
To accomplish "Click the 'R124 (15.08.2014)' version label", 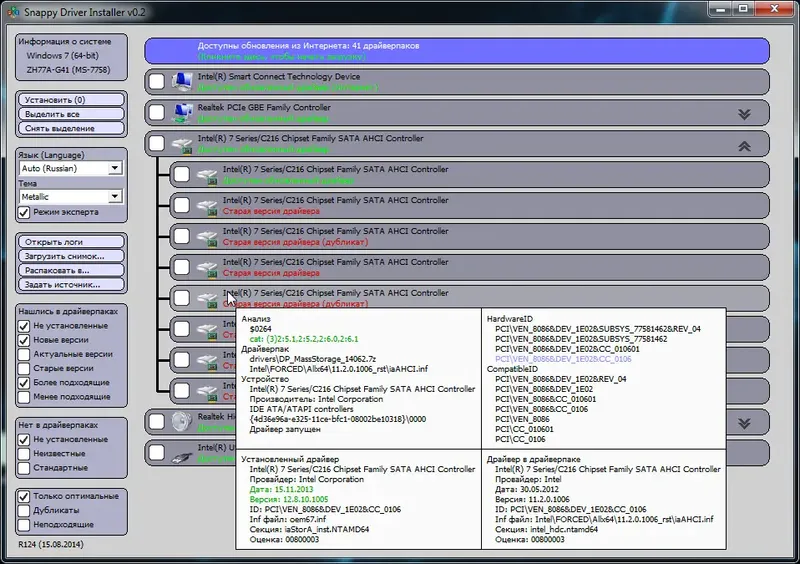I will 51,545.
